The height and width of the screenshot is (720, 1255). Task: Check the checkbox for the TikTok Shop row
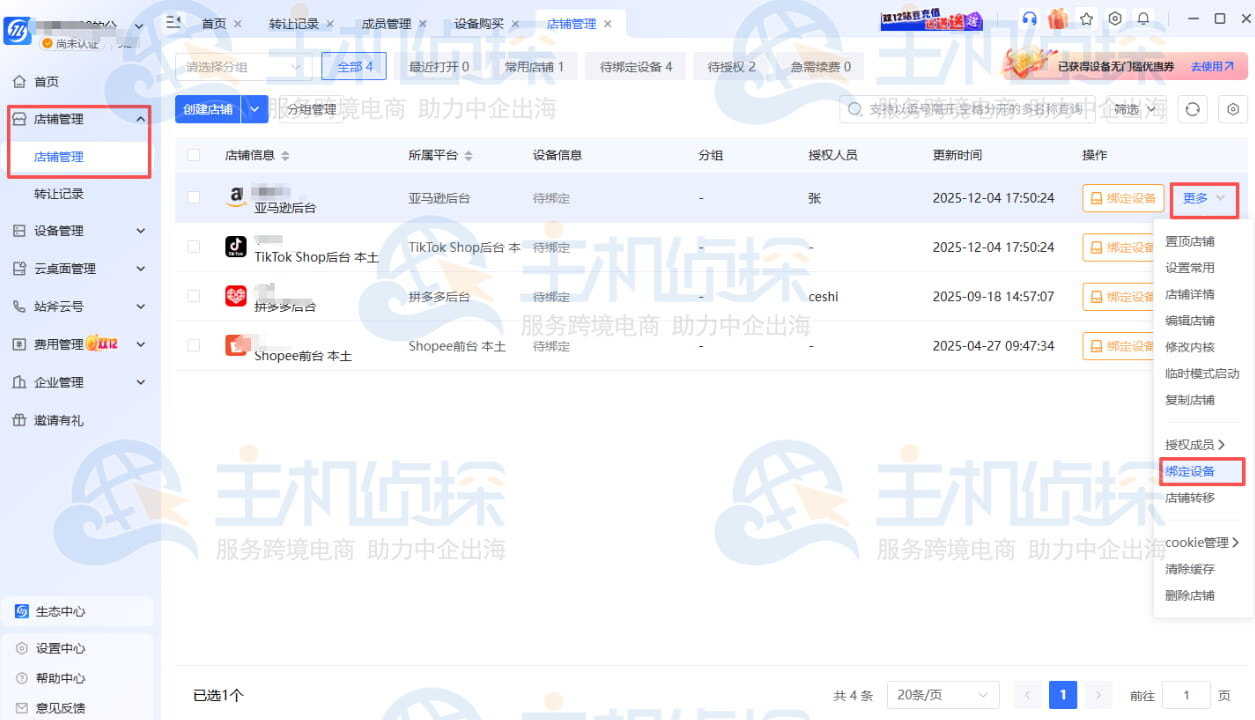193,247
